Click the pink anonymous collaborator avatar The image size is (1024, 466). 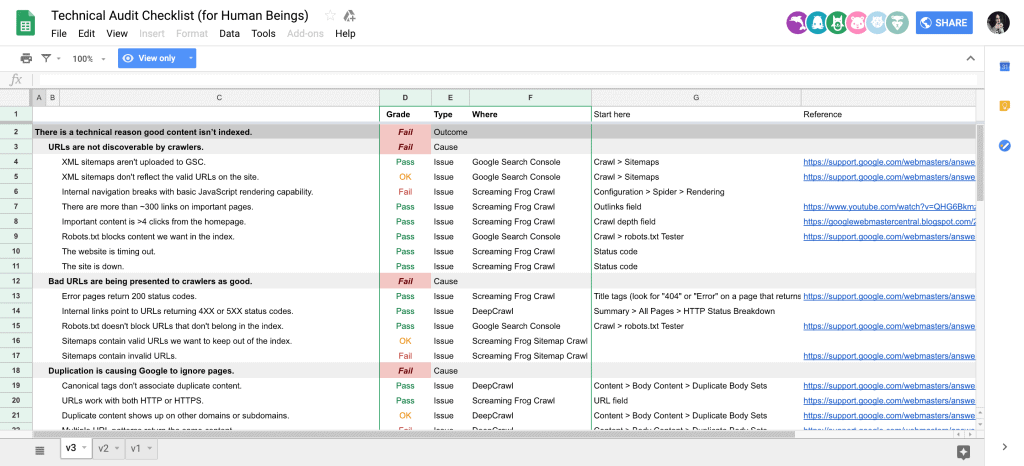pos(857,23)
